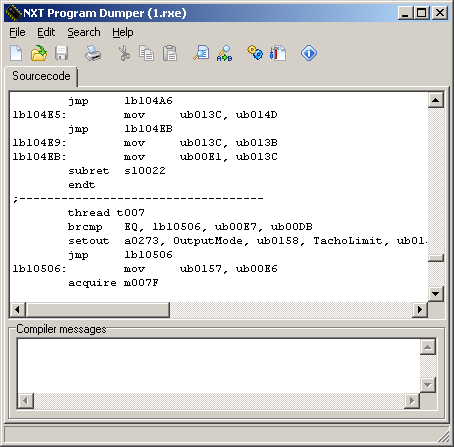This screenshot has width=454, height=447.
Task: Click the Replace A-to-B icon
Action: pos(224,53)
